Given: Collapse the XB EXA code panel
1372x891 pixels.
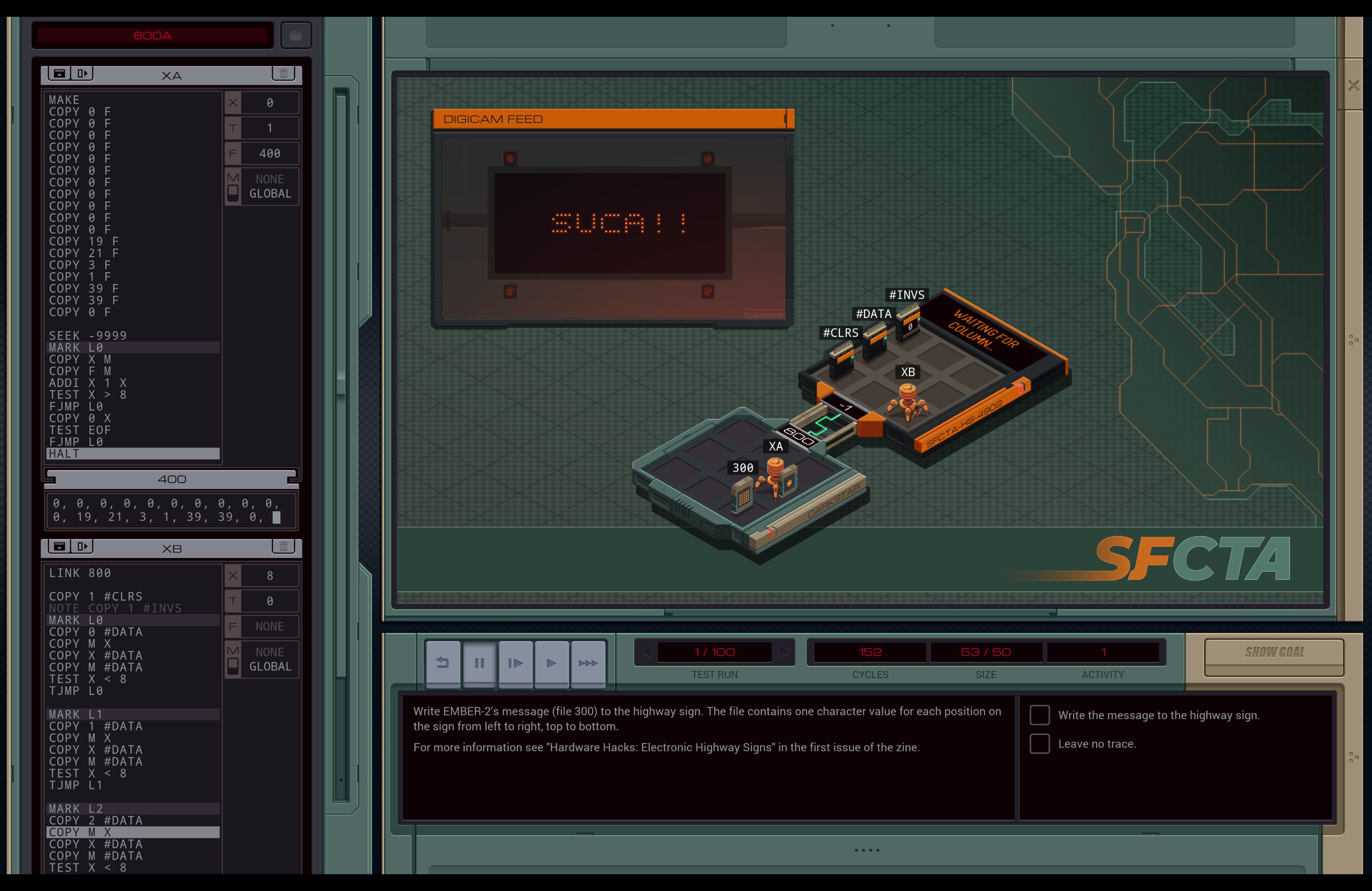Looking at the screenshot, I should tap(59, 546).
